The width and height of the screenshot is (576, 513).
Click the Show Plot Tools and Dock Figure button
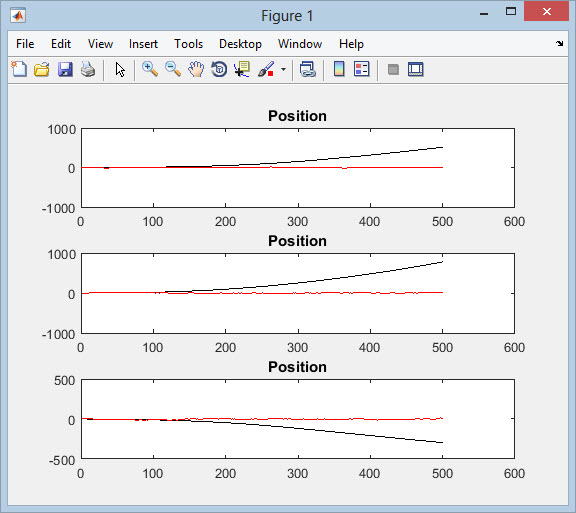coord(415,69)
